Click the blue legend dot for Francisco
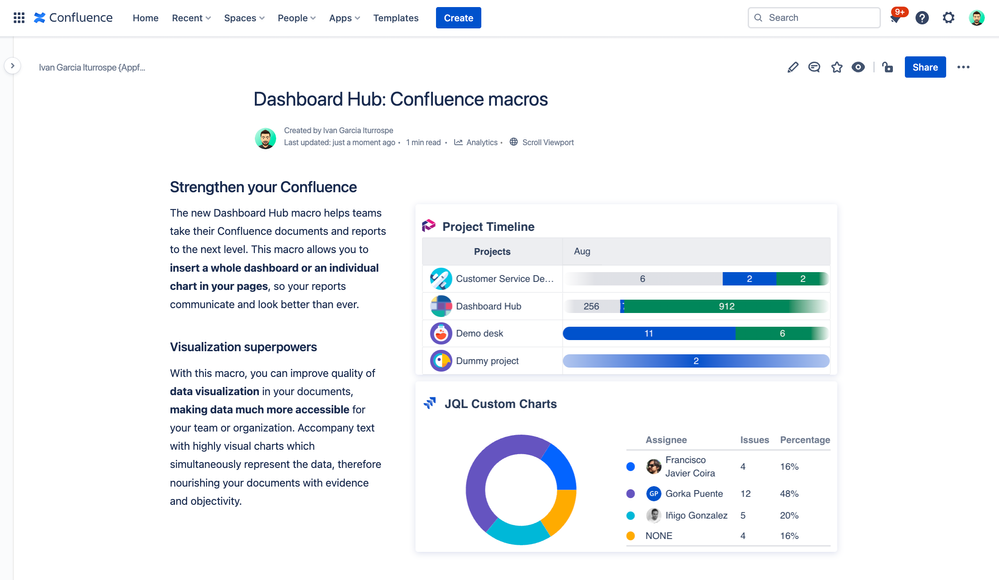 click(x=631, y=467)
